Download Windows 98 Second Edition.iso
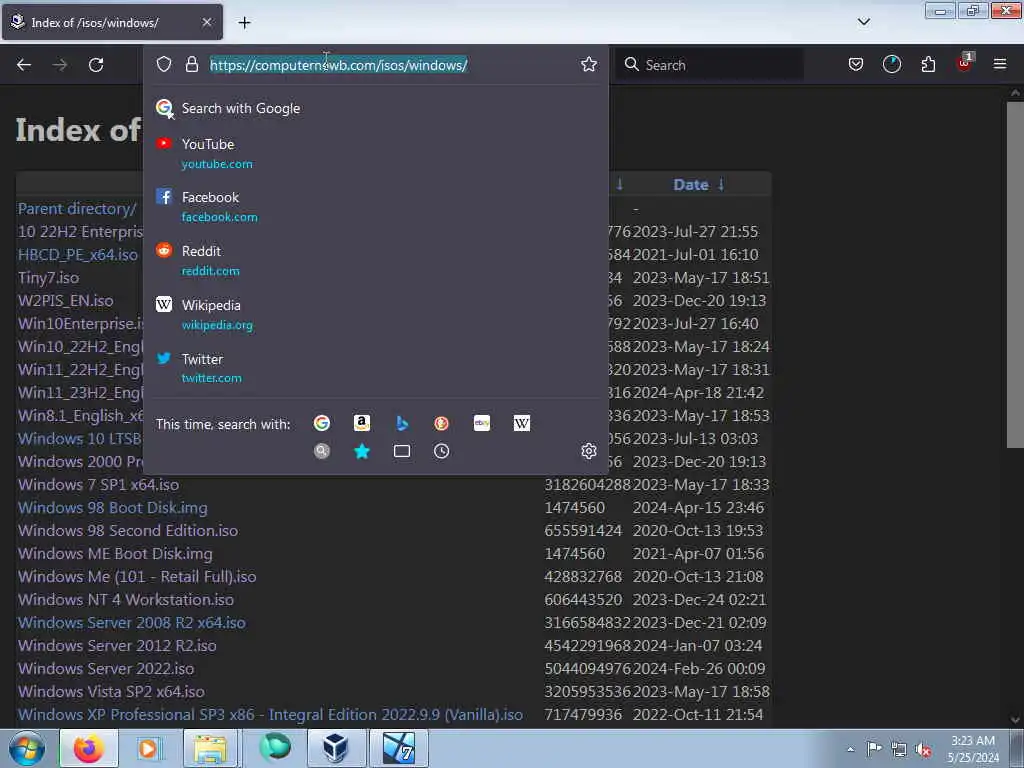The width and height of the screenshot is (1024, 768). click(x=127, y=530)
